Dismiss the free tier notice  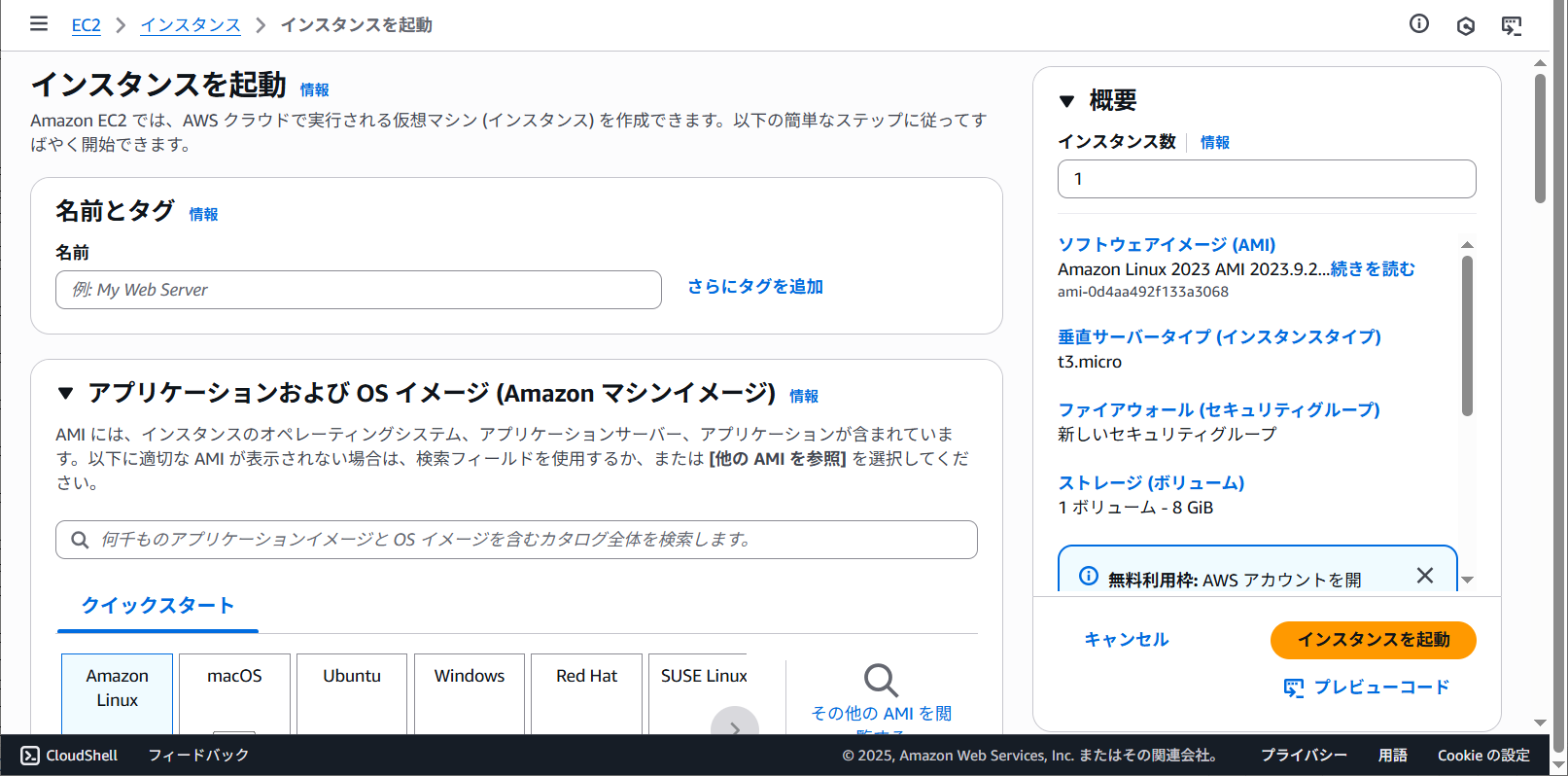(1425, 576)
